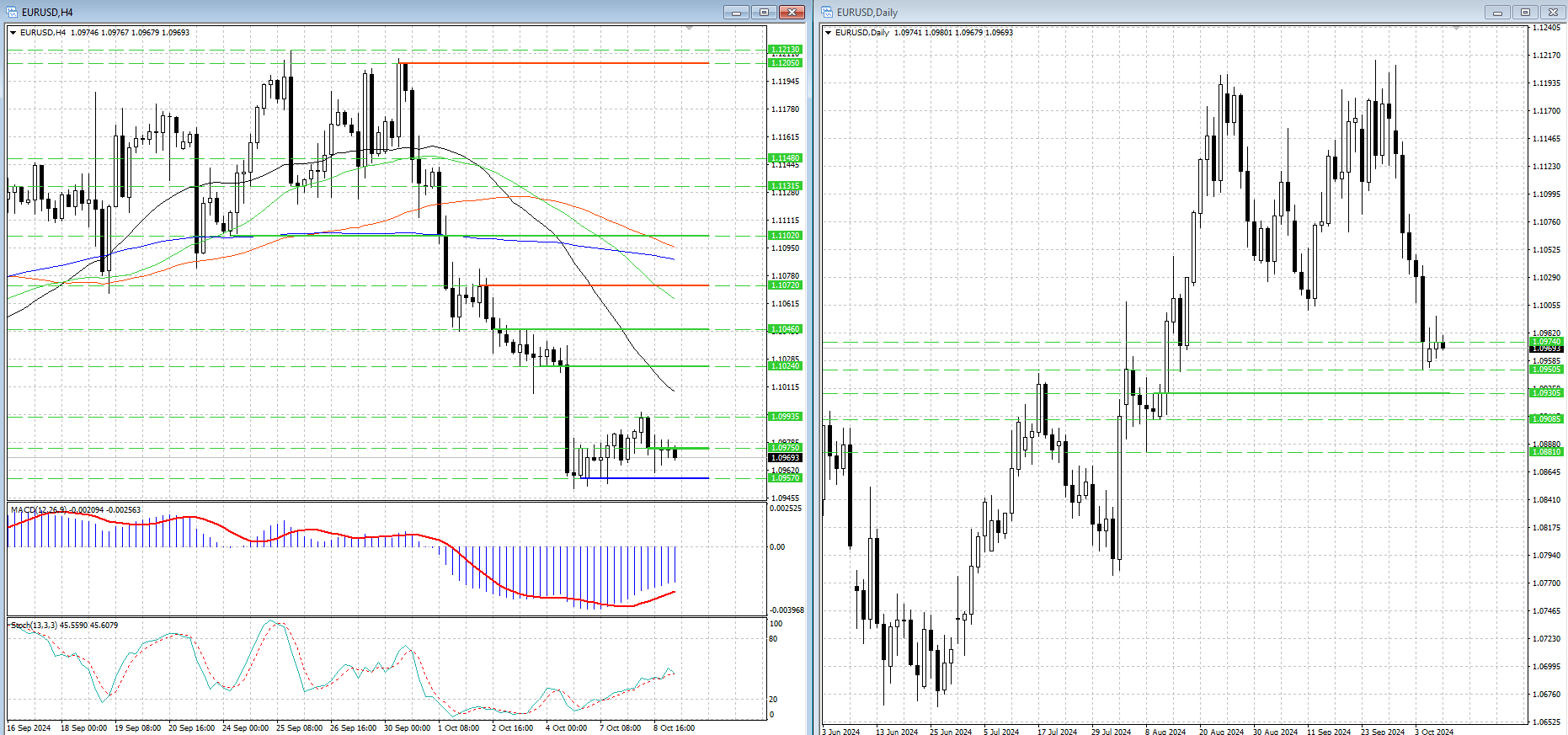Click the chart shift triangle marker on the Daily chart
This screenshot has height=735, width=1568.
coord(1457,29)
